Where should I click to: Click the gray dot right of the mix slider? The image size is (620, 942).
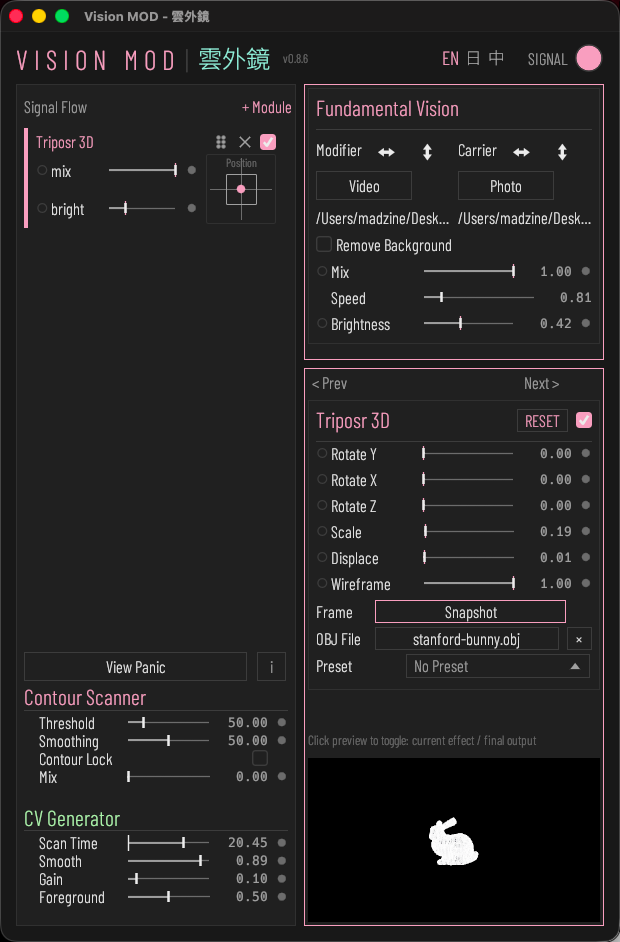(192, 171)
